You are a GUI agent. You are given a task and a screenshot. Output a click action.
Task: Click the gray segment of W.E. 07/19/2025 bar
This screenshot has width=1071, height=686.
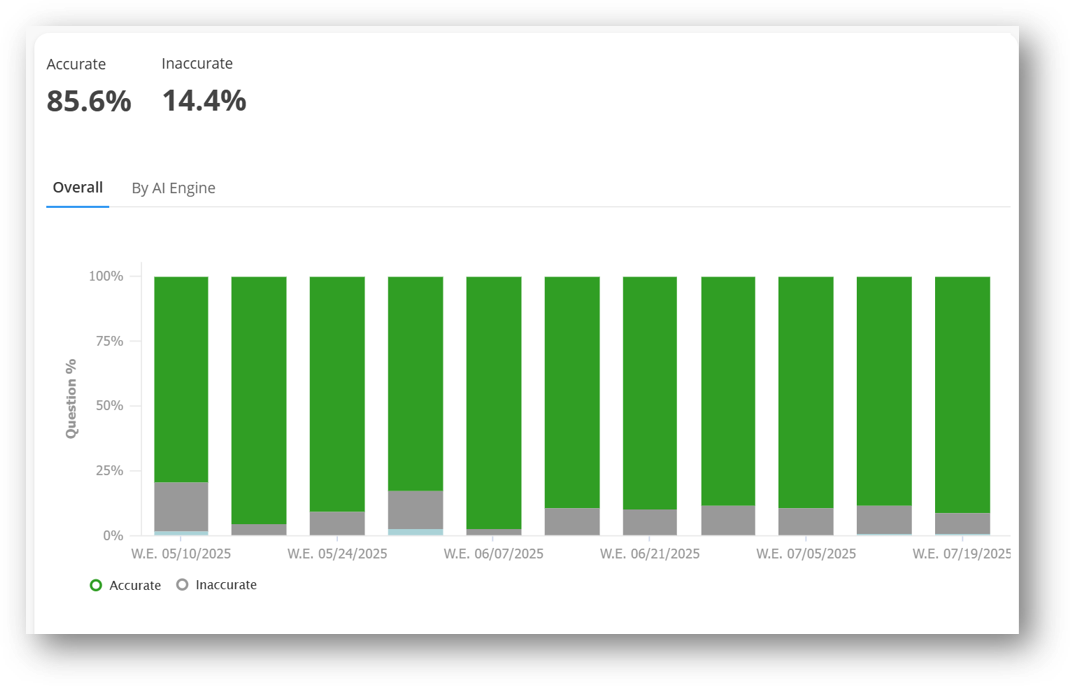[x=962, y=523]
